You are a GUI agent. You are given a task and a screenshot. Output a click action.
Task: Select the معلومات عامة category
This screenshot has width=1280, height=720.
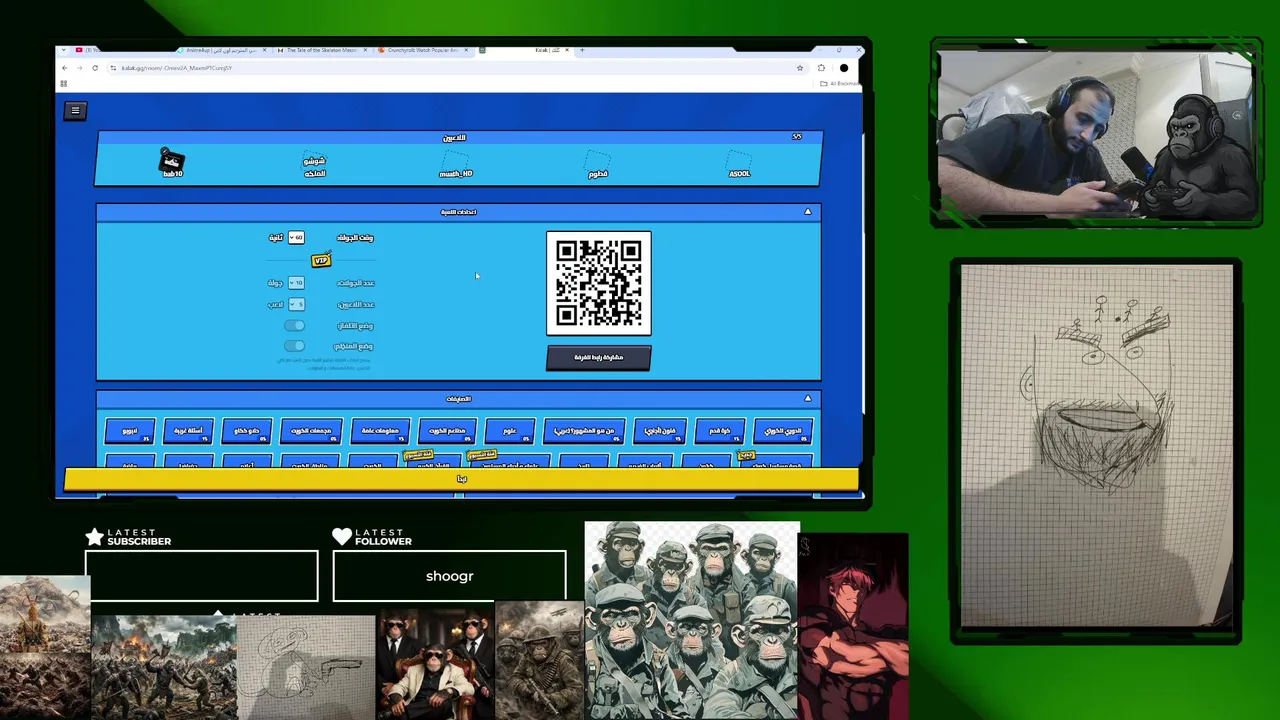380,431
